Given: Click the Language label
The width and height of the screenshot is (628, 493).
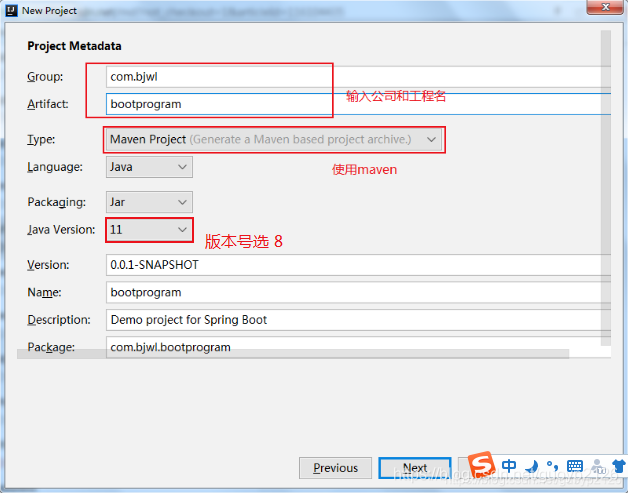Looking at the screenshot, I should click(55, 167).
